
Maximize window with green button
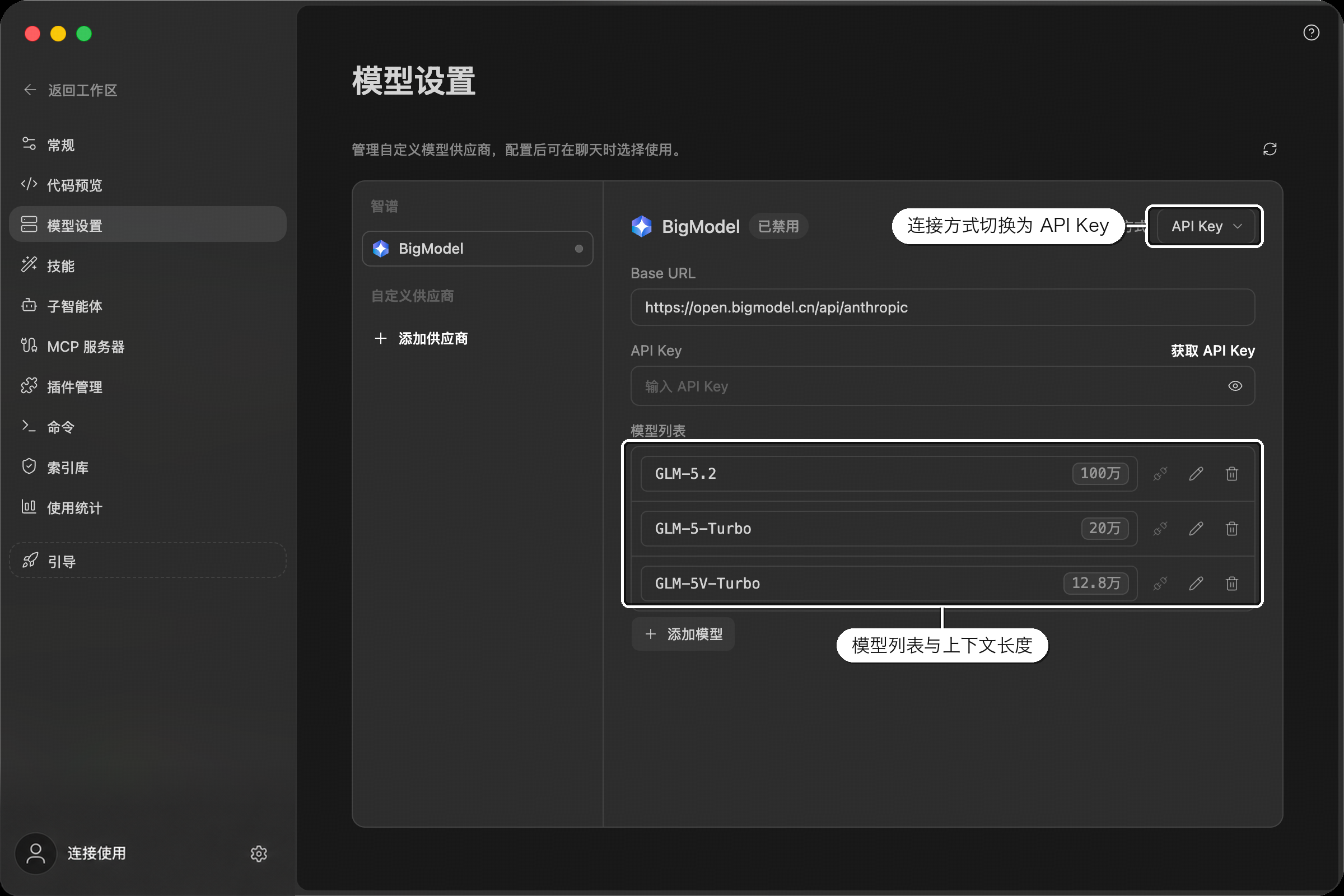point(84,34)
